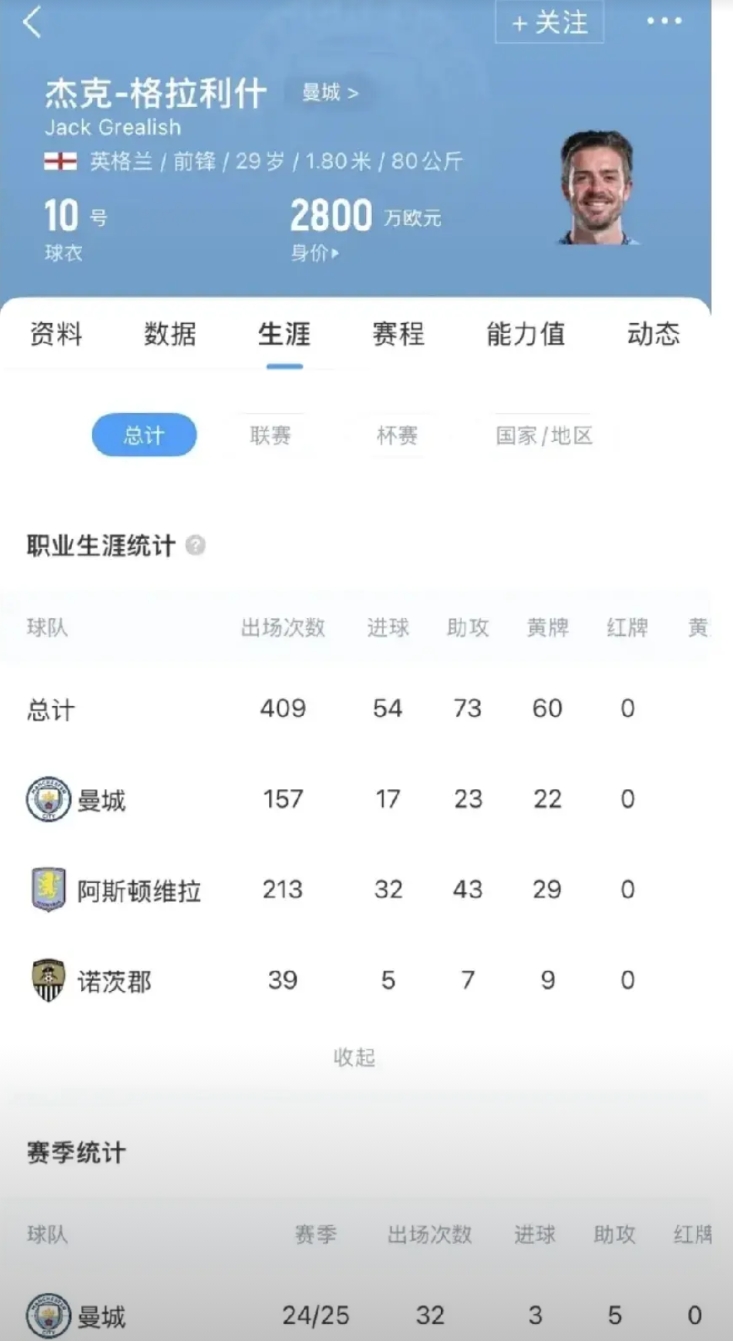Tap the back arrow icon
This screenshot has width=733, height=1341.
point(32,21)
